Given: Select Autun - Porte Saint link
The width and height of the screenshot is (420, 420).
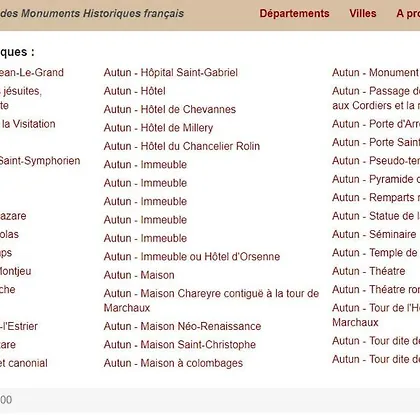Looking at the screenshot, I should click(376, 142).
